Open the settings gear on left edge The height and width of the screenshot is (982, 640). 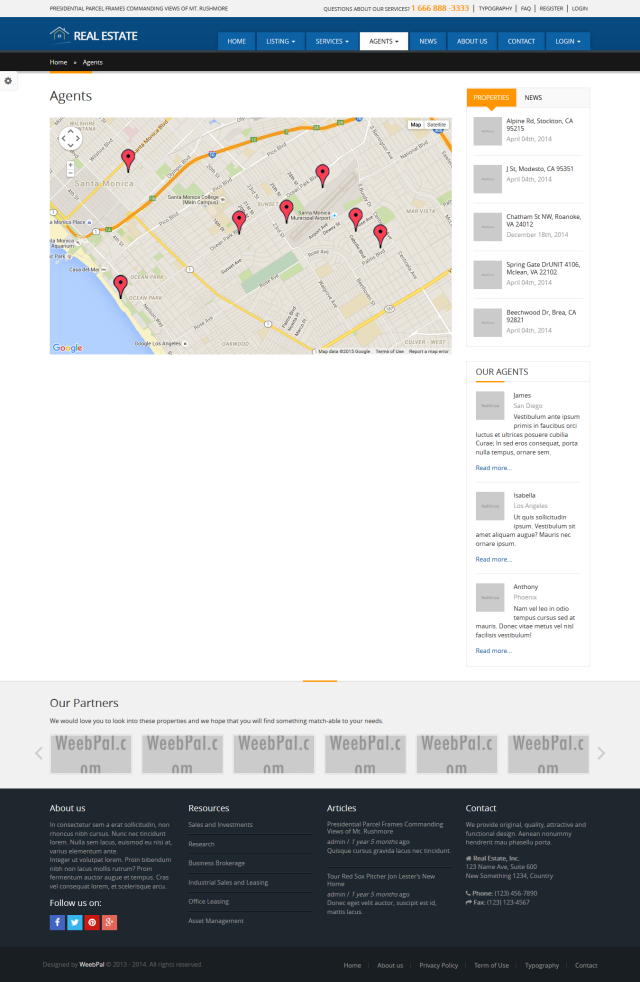click(8, 81)
